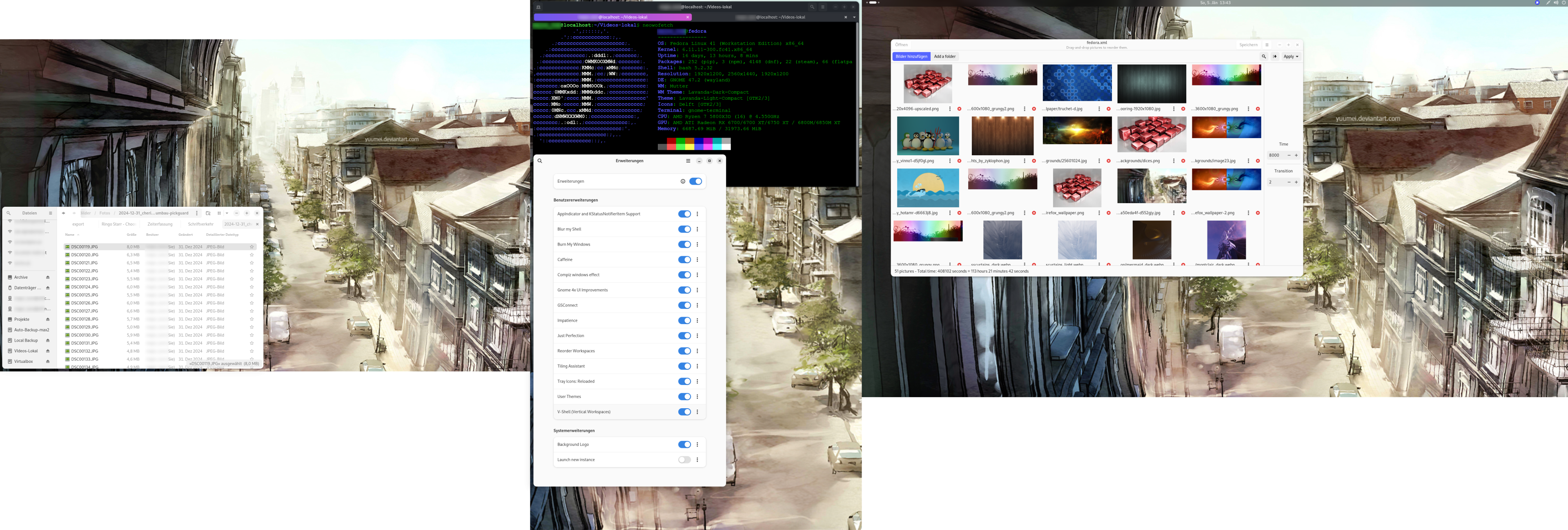Open options menu for dices.png thumbnail
The image size is (1568, 530).
coord(1174,161)
